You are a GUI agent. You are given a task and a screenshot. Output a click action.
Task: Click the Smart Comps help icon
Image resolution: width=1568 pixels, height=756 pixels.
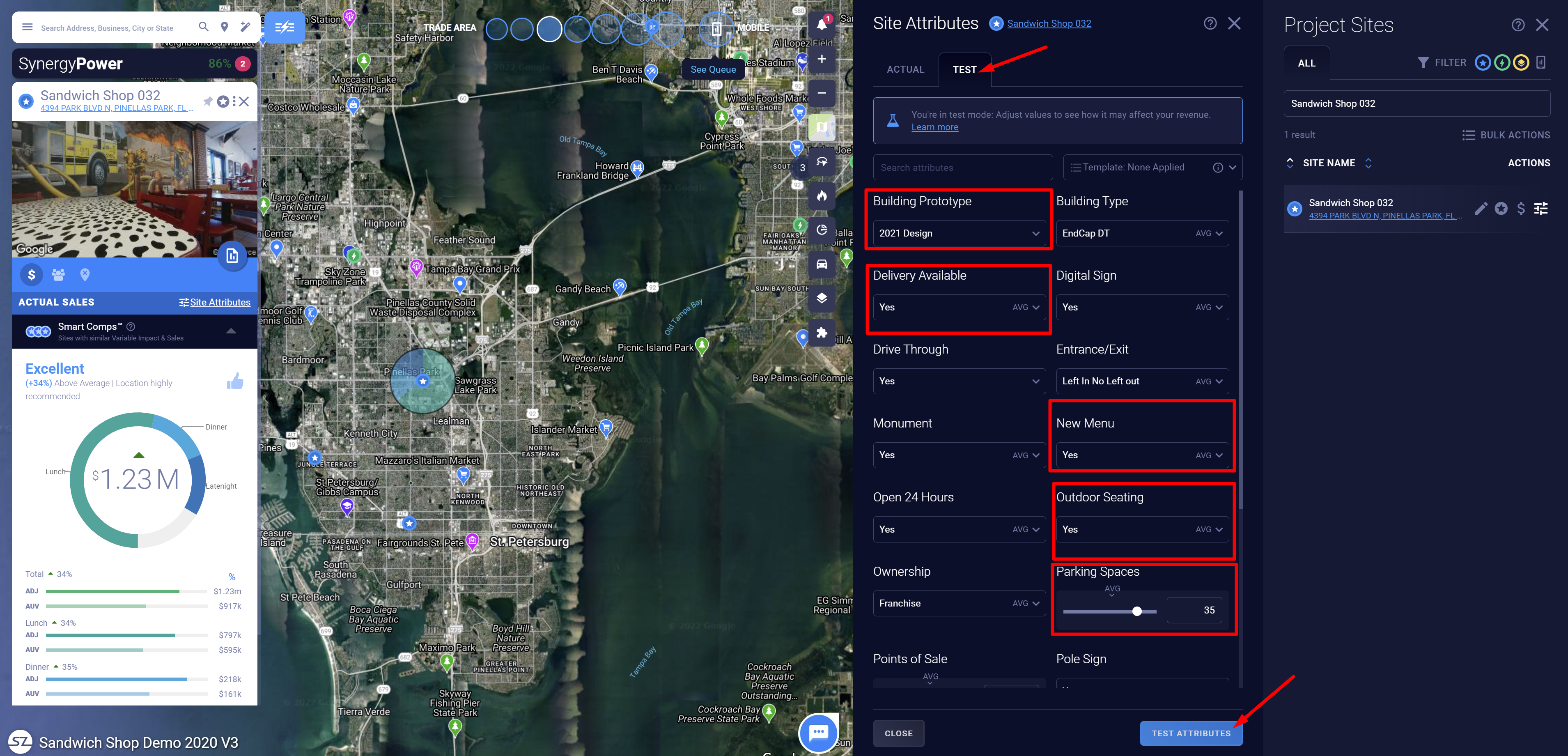pyautogui.click(x=131, y=326)
